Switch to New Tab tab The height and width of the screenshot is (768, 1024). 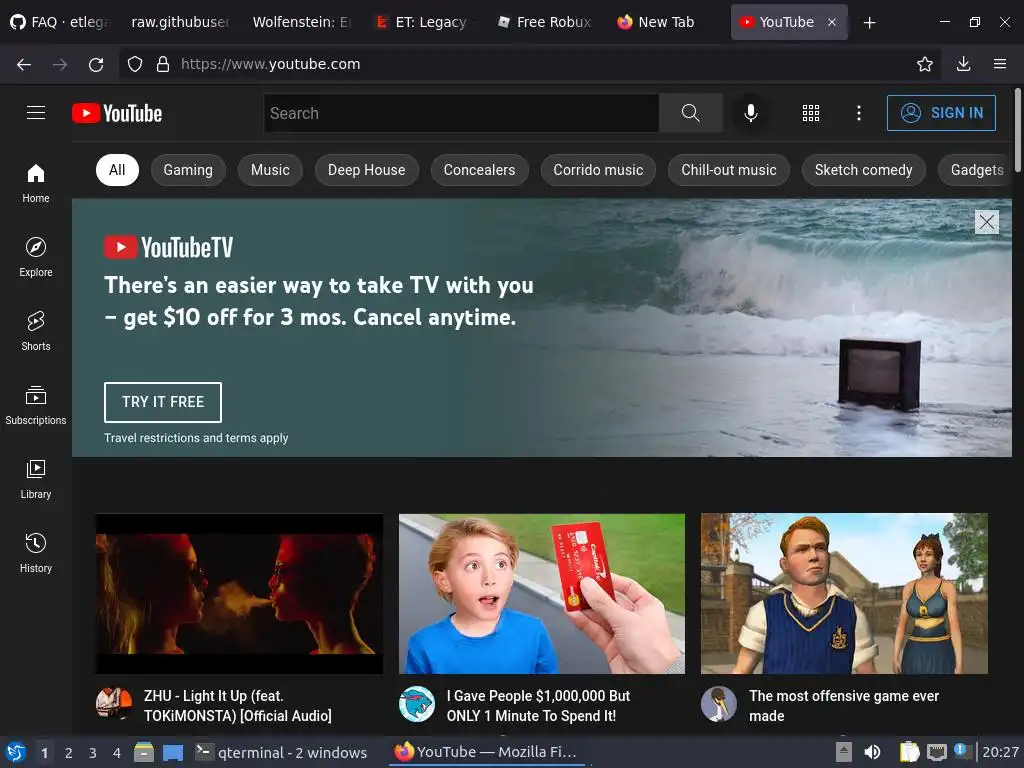(666, 22)
